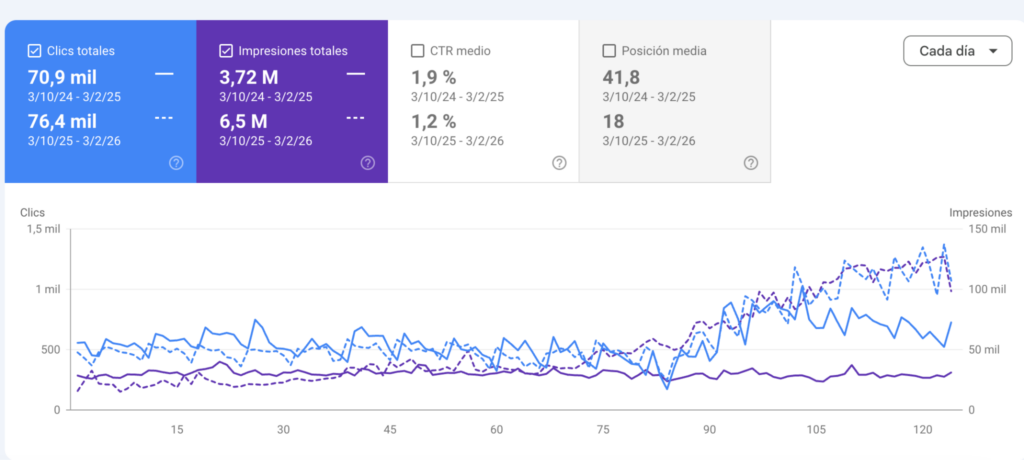
Task: Open the Posición media help icon
Action: 751,163
